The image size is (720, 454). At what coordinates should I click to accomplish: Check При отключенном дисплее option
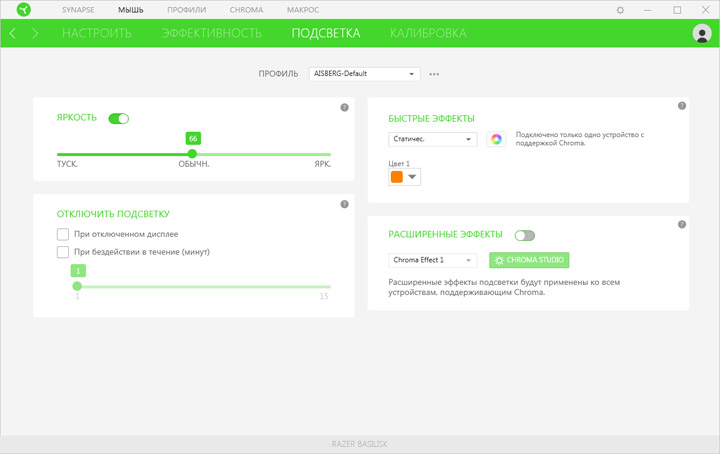point(63,234)
